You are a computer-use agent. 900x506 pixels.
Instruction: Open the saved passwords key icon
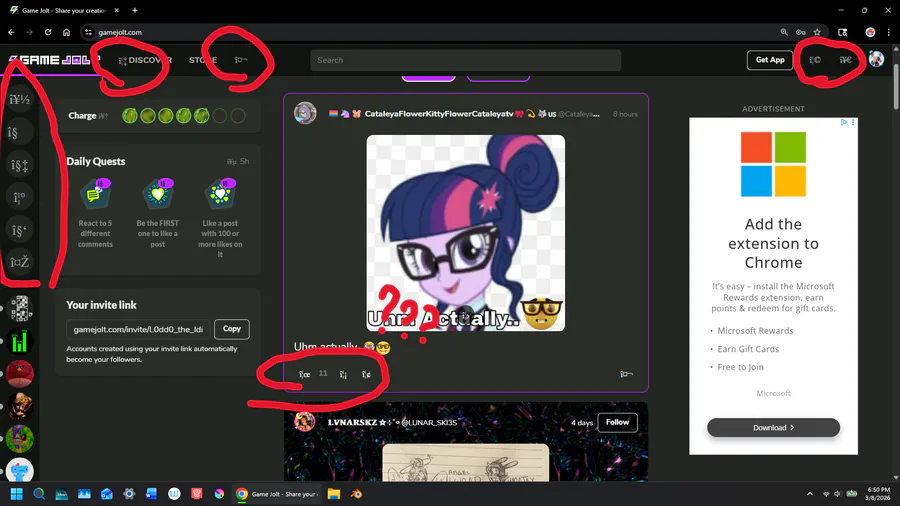pyautogui.click(x=801, y=32)
